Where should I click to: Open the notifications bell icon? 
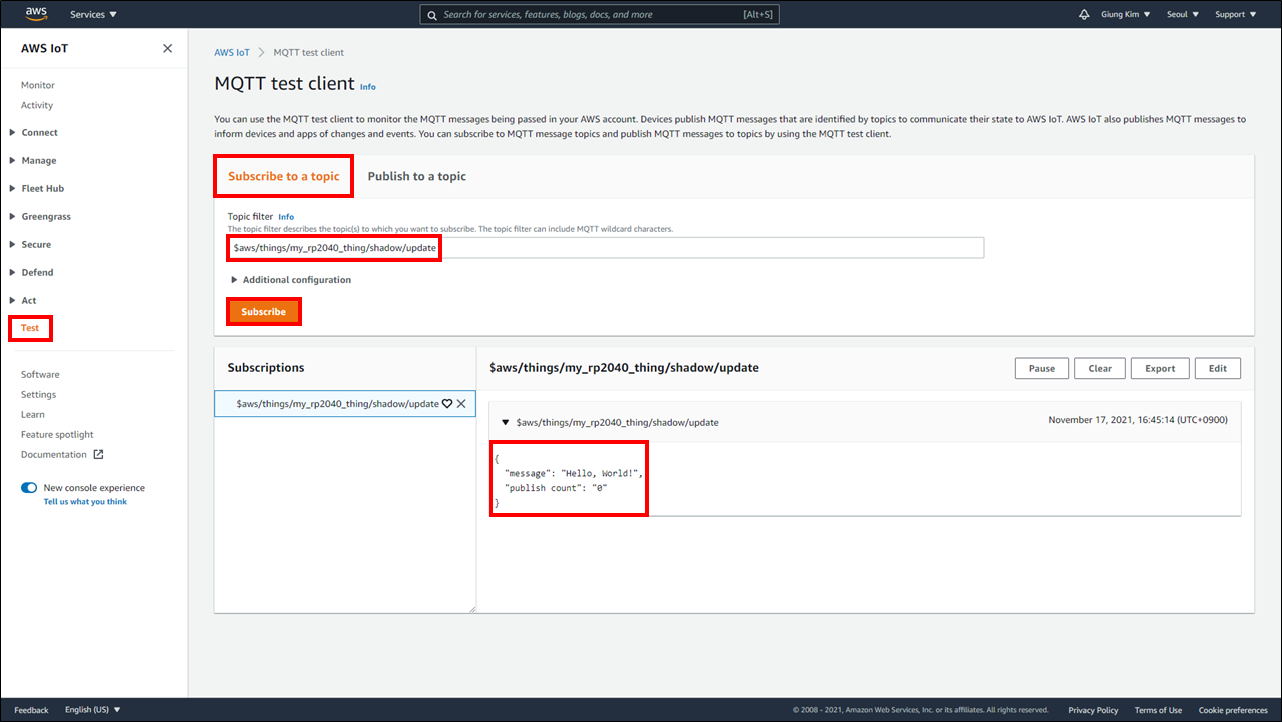coord(1084,15)
